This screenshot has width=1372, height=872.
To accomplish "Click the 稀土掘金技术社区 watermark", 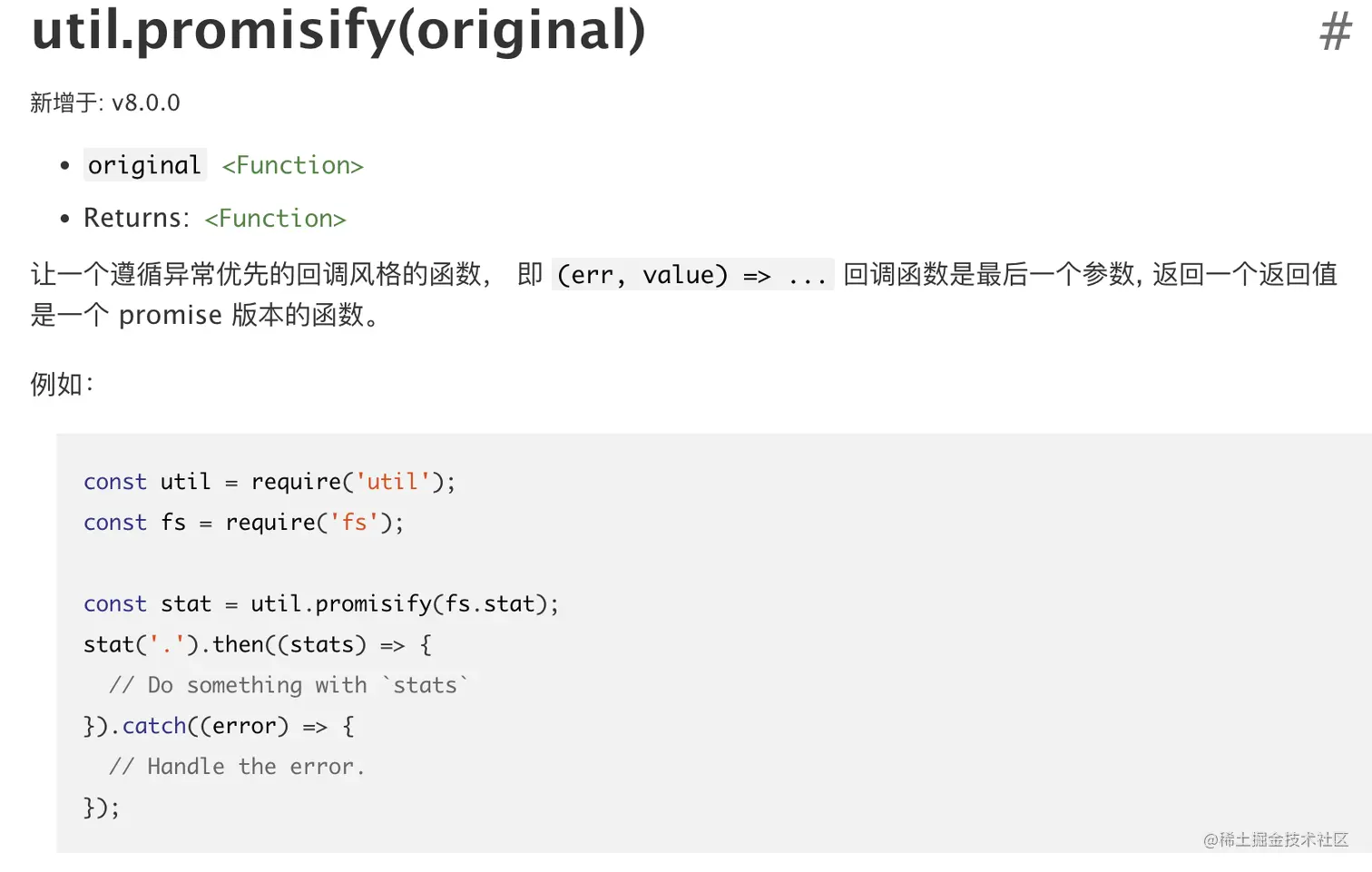I will coord(1276,839).
